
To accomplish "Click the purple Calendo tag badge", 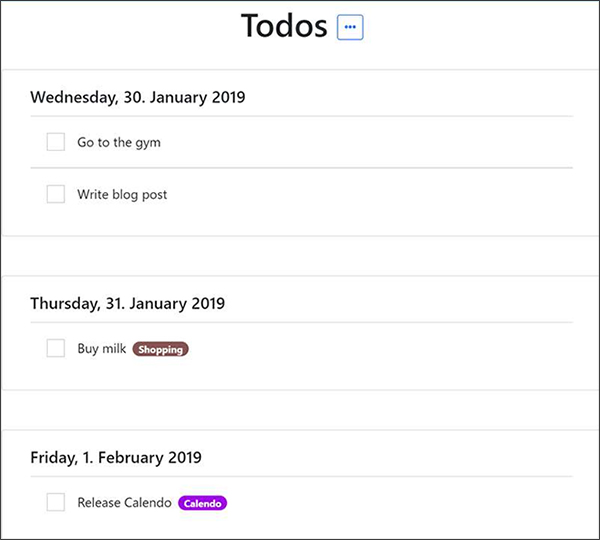I will pyautogui.click(x=202, y=503).
